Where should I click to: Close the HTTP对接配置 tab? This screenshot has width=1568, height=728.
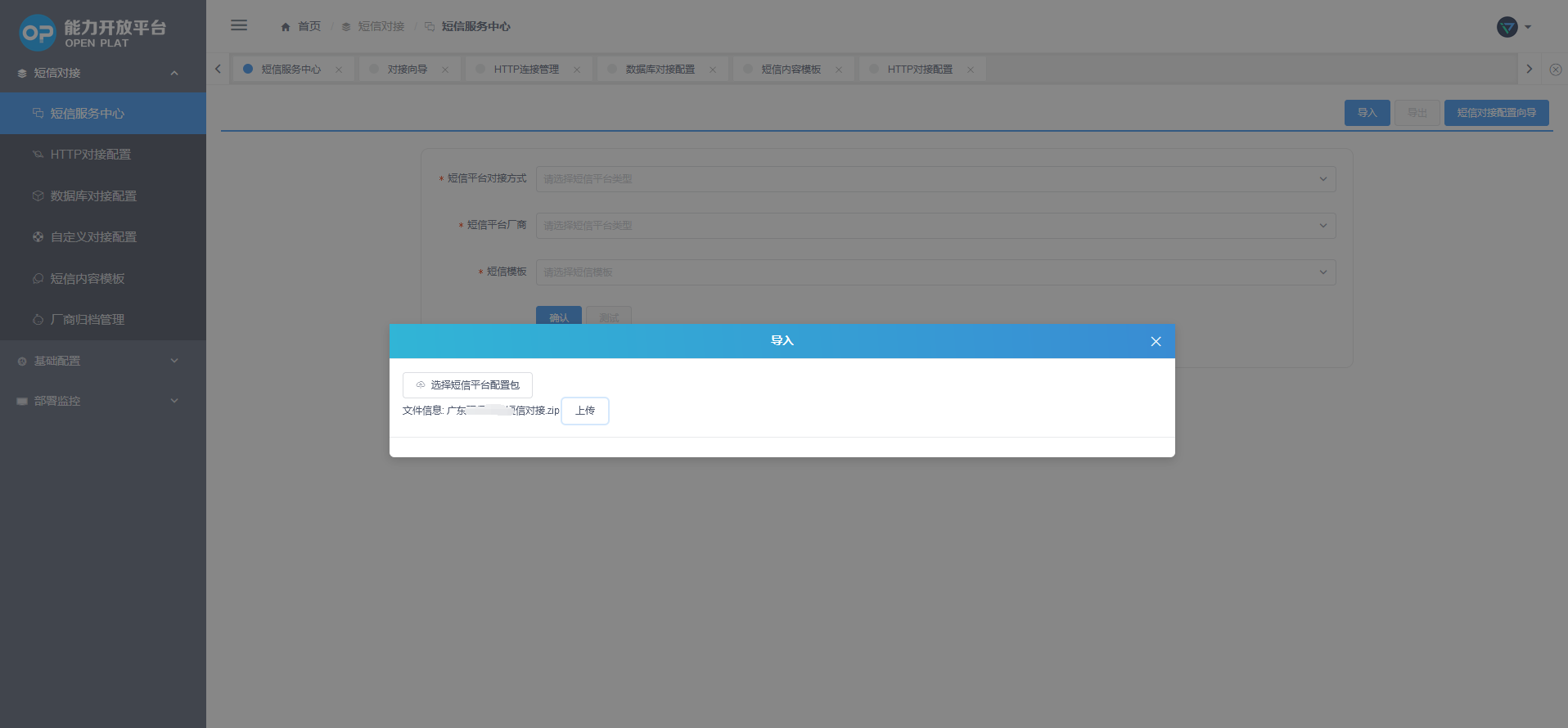point(971,70)
